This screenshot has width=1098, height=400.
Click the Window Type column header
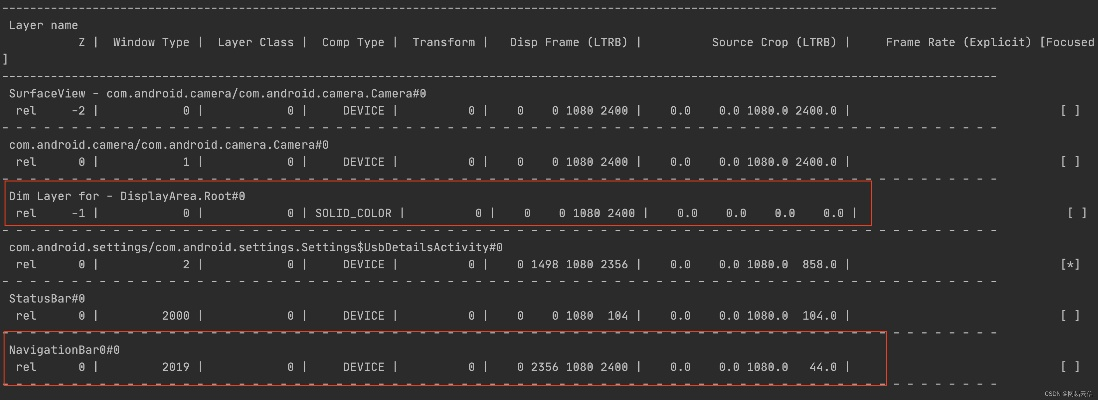(151, 42)
